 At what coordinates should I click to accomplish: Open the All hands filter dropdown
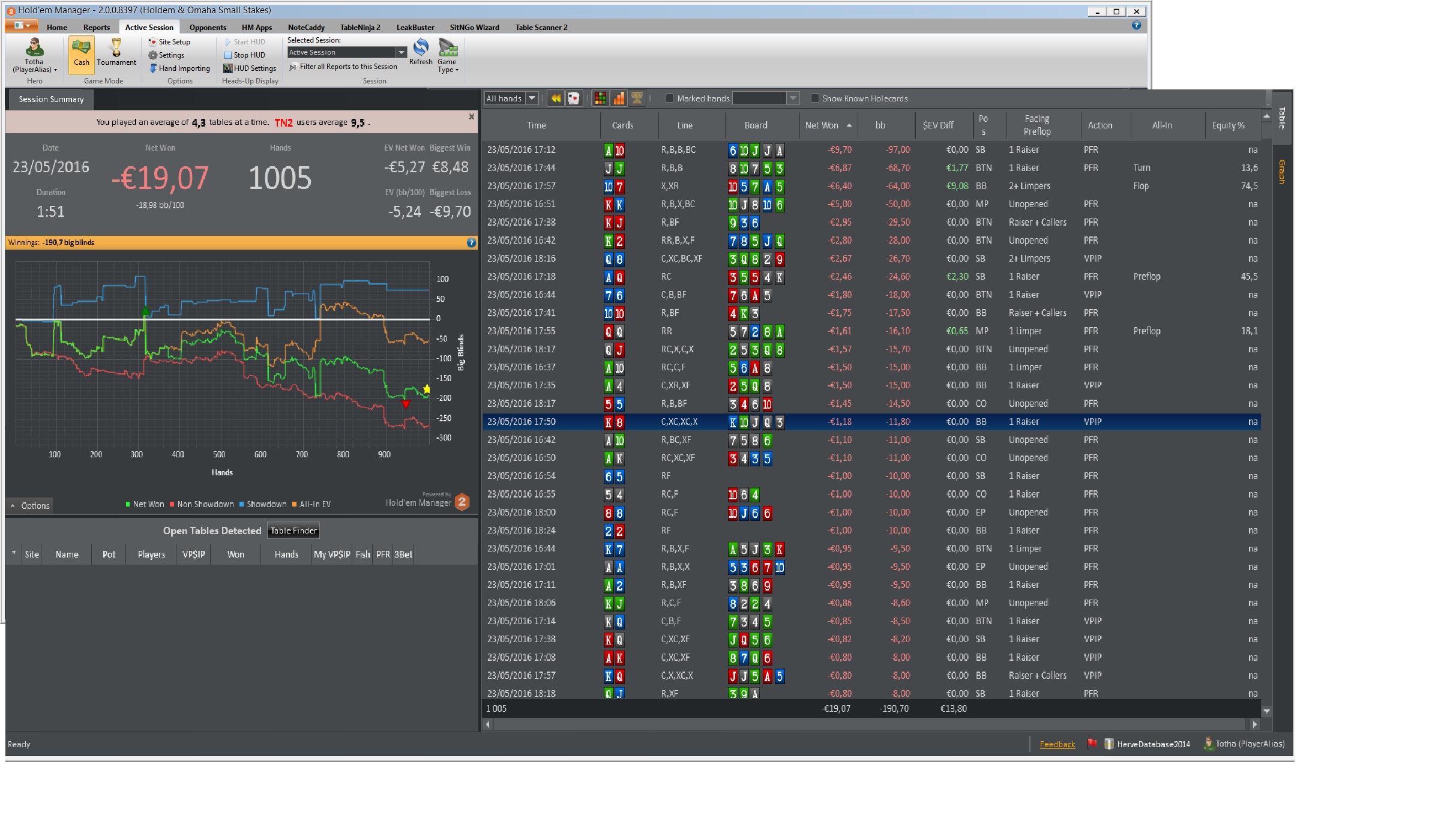point(532,98)
